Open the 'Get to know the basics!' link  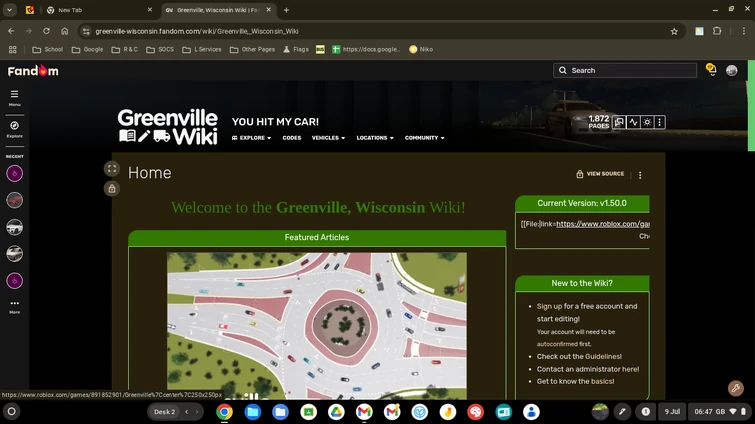tap(575, 381)
